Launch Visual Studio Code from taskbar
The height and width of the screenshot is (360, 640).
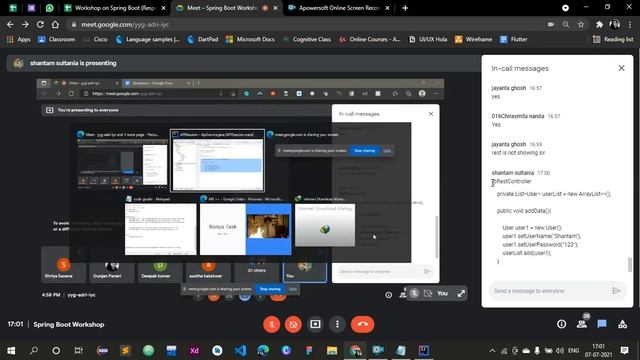click(240, 351)
